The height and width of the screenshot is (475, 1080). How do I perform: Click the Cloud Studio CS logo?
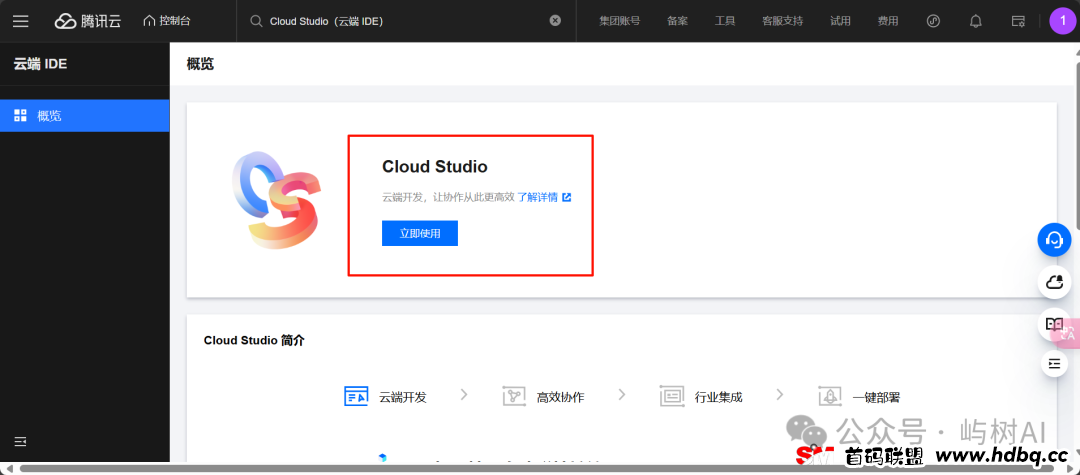point(277,200)
